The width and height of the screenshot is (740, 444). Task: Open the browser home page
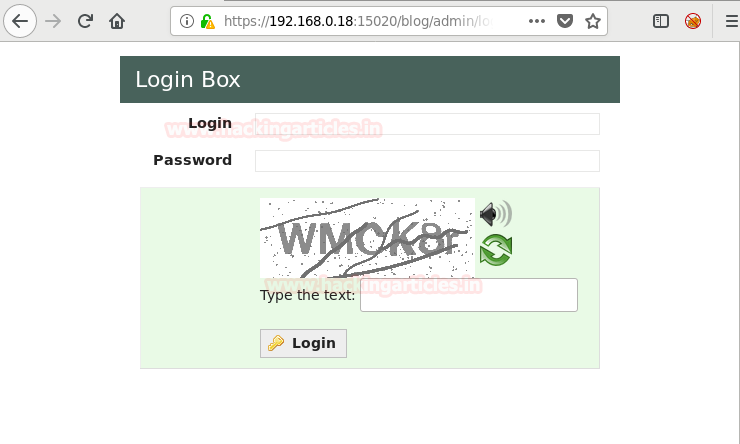click(117, 21)
